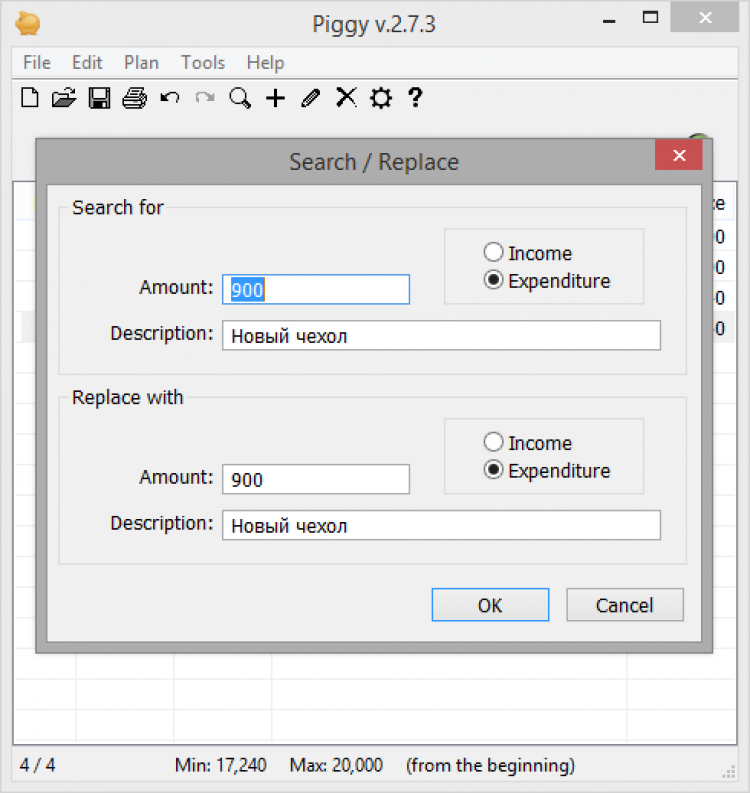Image resolution: width=750 pixels, height=793 pixels.
Task: Undo last action with the undo arrow
Action: [169, 97]
